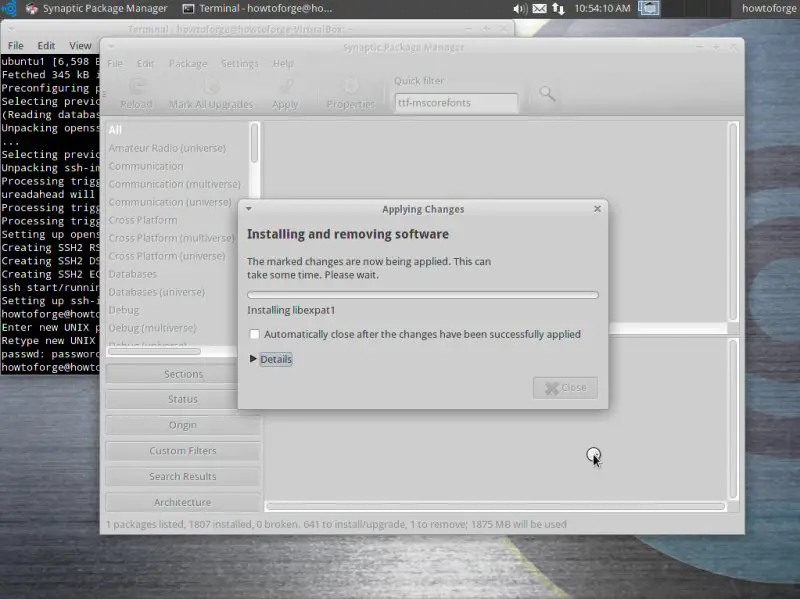Click the search magnifier icon in Synaptic
The height and width of the screenshot is (599, 800).
tap(547, 93)
